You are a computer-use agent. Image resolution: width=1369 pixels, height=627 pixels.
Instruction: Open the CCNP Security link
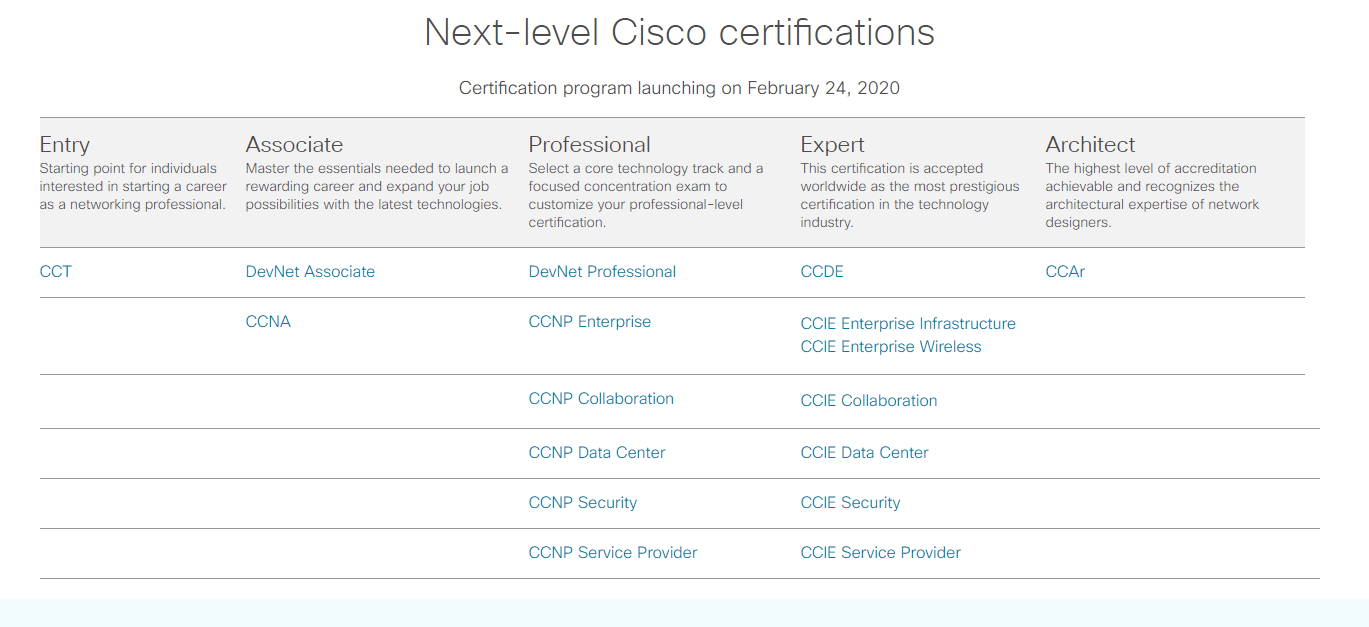[583, 503]
